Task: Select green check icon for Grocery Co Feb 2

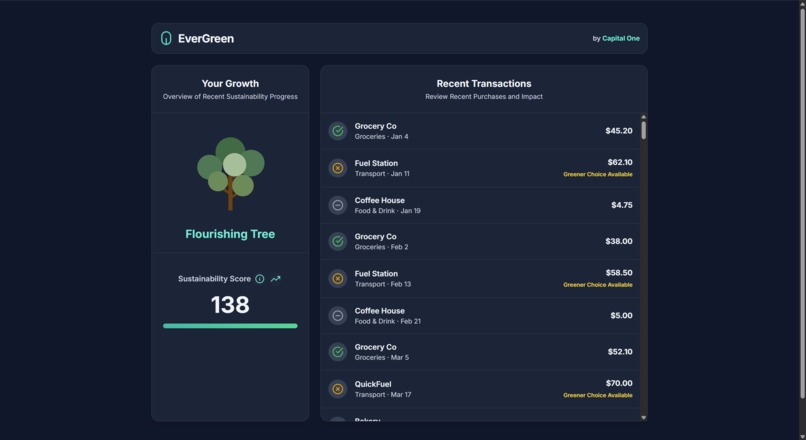Action: point(338,241)
